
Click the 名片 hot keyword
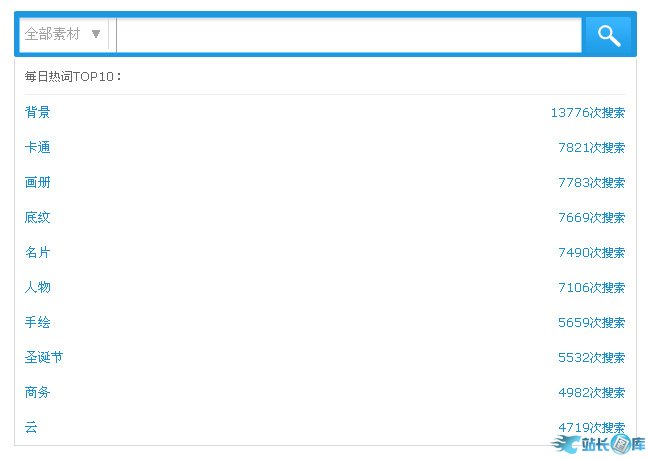click(38, 252)
